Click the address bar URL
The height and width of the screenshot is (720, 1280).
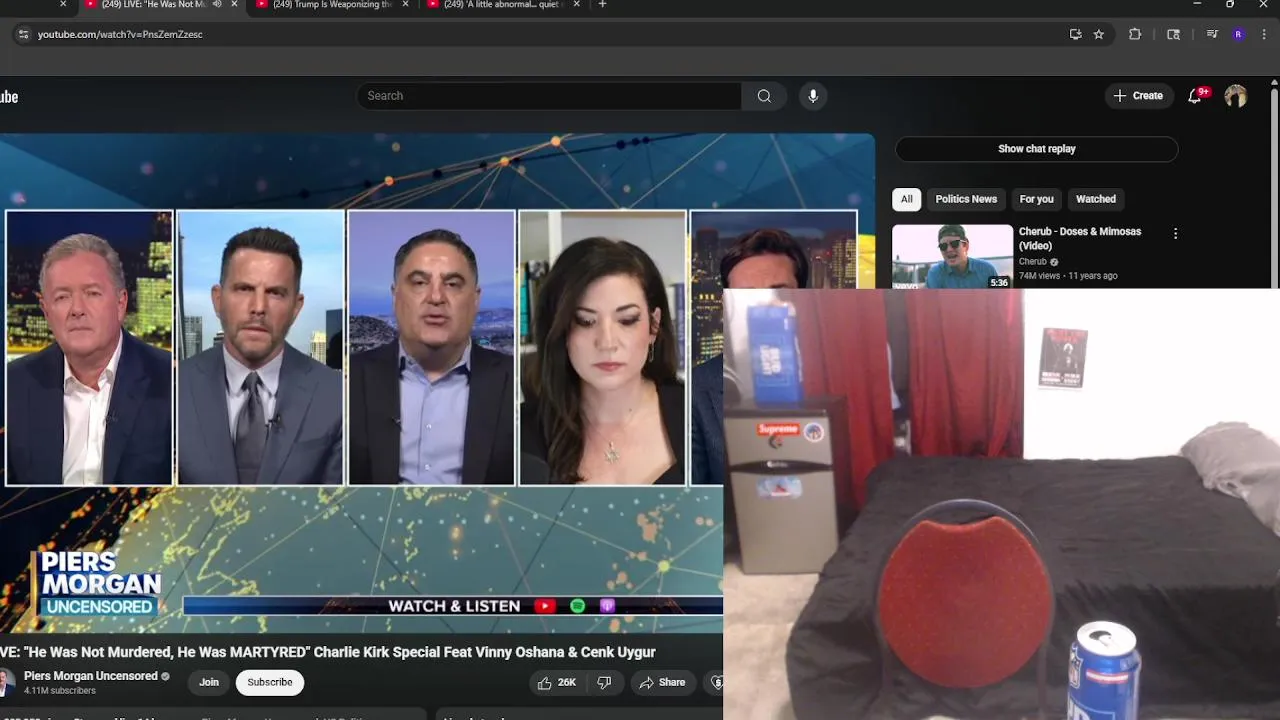pos(120,34)
